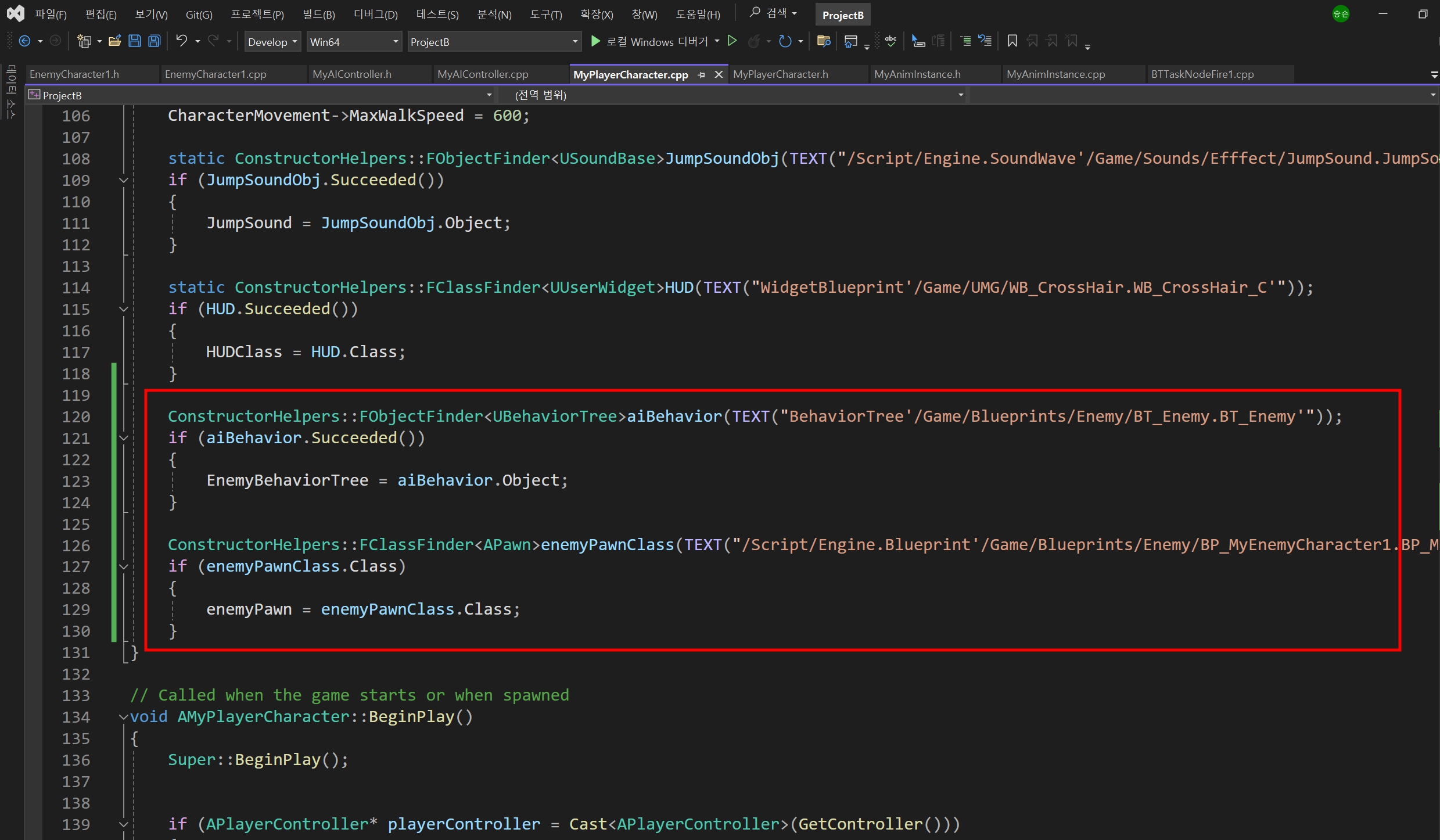Click the Save All icon
The height and width of the screenshot is (840, 1440).
[155, 41]
